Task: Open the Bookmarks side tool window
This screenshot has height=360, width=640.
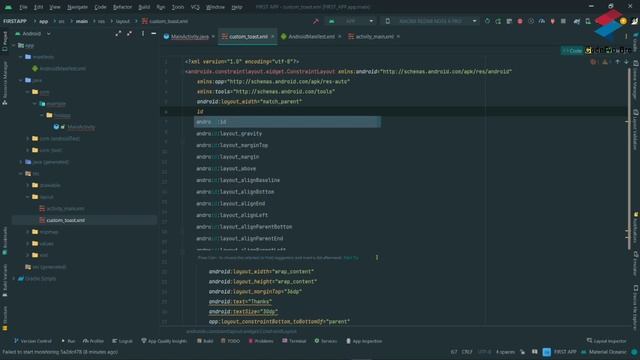Action: tap(4, 241)
